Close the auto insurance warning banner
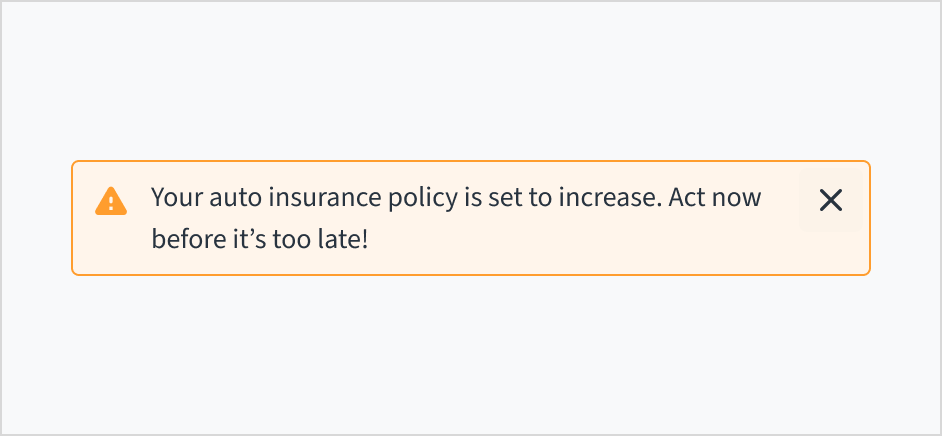 click(830, 201)
